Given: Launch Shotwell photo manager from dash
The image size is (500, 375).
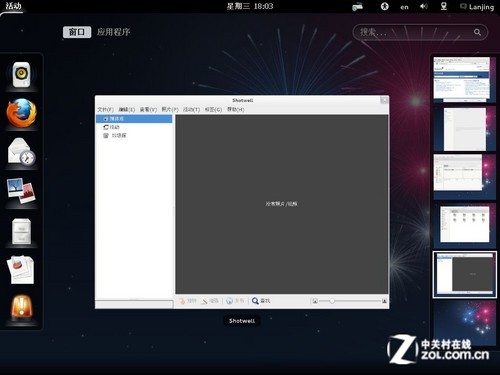Looking at the screenshot, I should (21, 191).
